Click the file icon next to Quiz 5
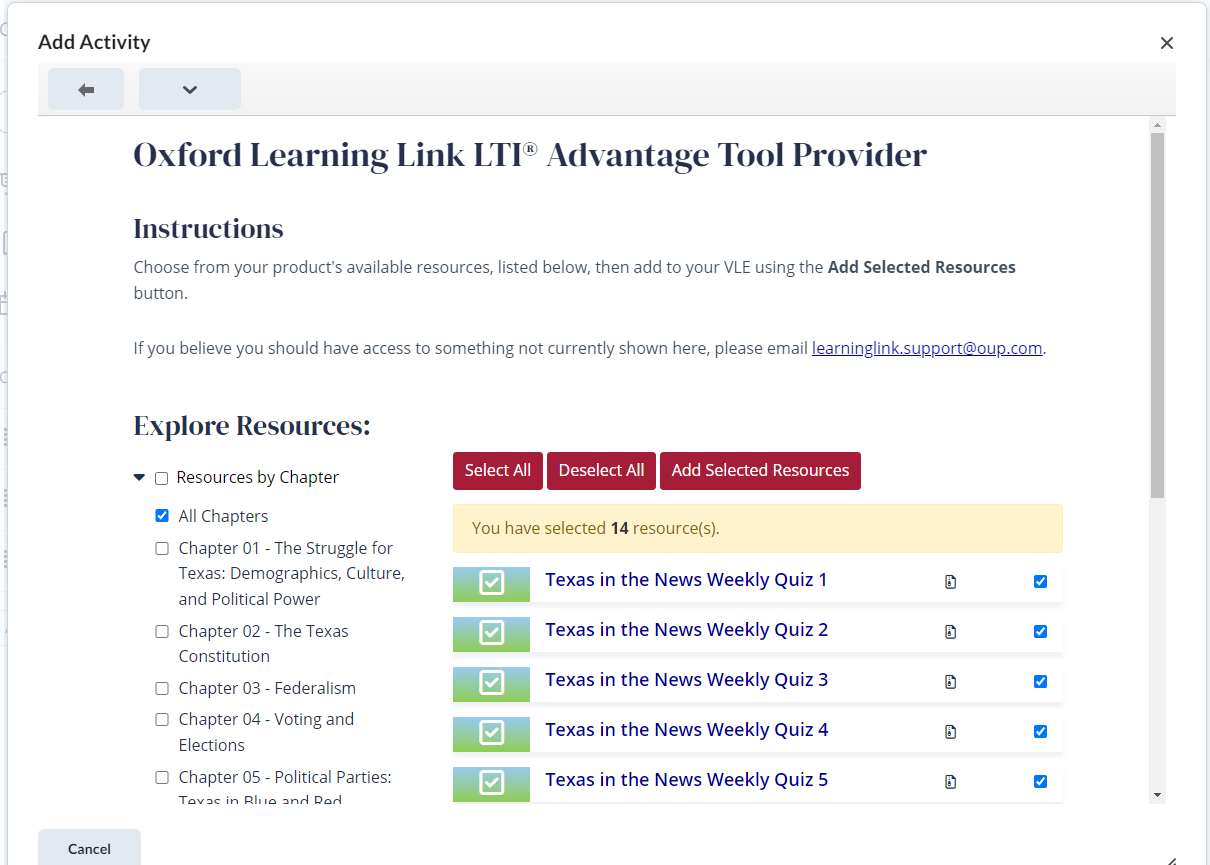 (x=949, y=783)
